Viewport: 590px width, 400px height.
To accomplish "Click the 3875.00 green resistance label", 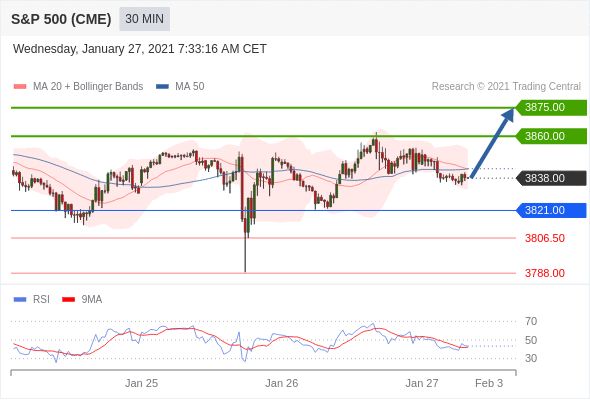I will pyautogui.click(x=551, y=108).
